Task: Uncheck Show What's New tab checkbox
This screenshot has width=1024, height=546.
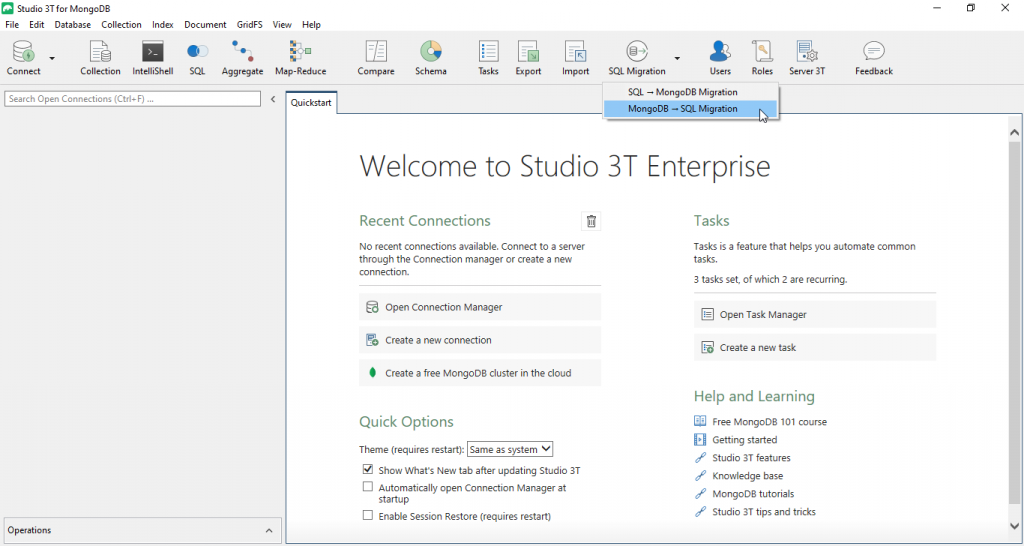Action: (x=368, y=469)
